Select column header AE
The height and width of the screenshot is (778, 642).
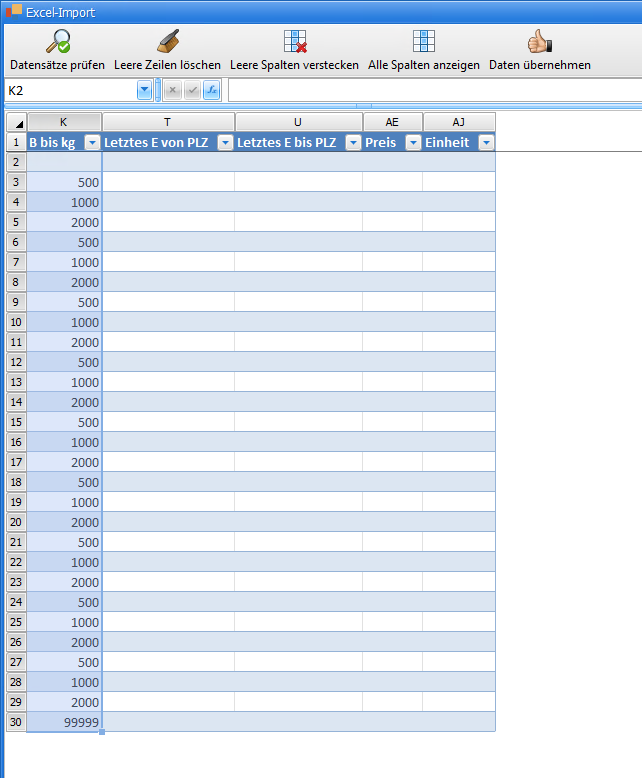392,123
